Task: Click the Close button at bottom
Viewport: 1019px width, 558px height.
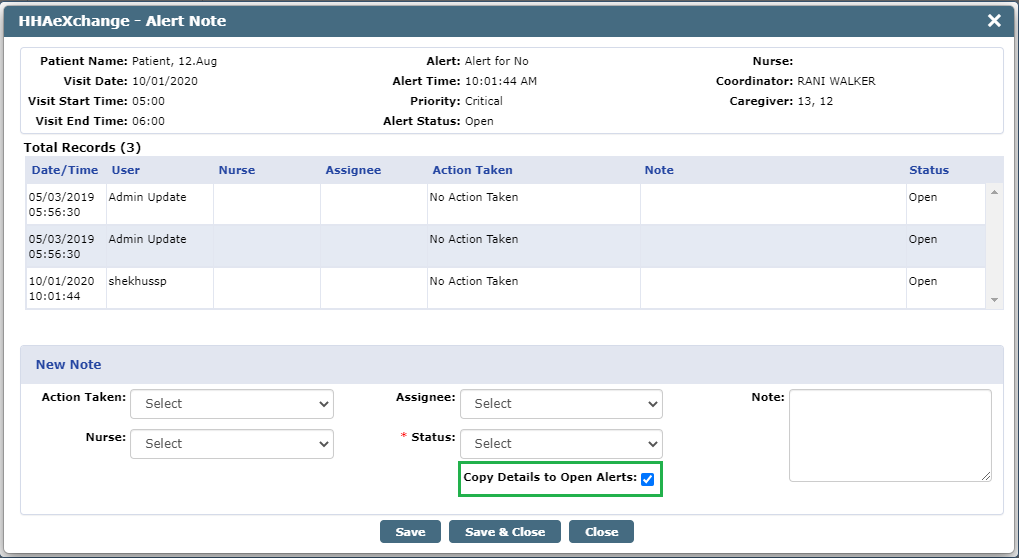Action: pos(601,531)
